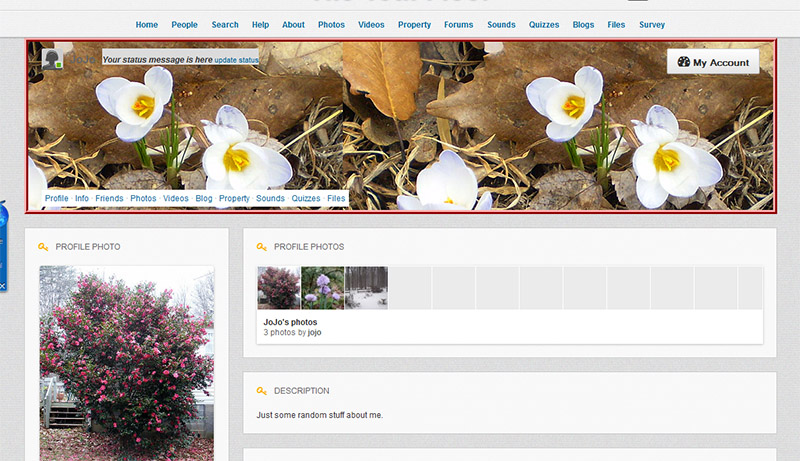Open Home in the top navigation
The height and width of the screenshot is (461, 800).
[x=147, y=25]
